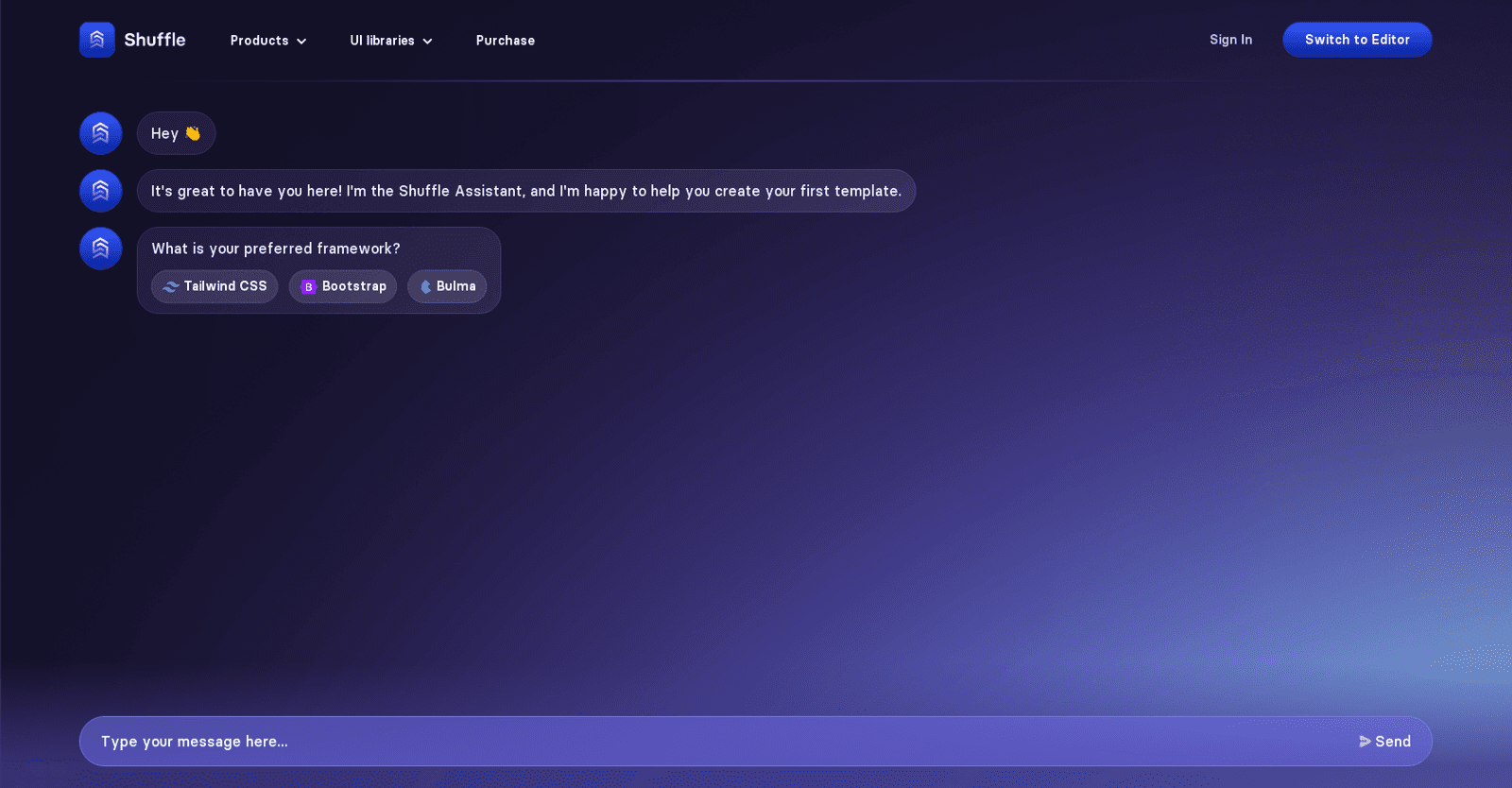Click the 'What is your preferred framework?' text
The width and height of the screenshot is (1512, 788).
click(x=276, y=248)
